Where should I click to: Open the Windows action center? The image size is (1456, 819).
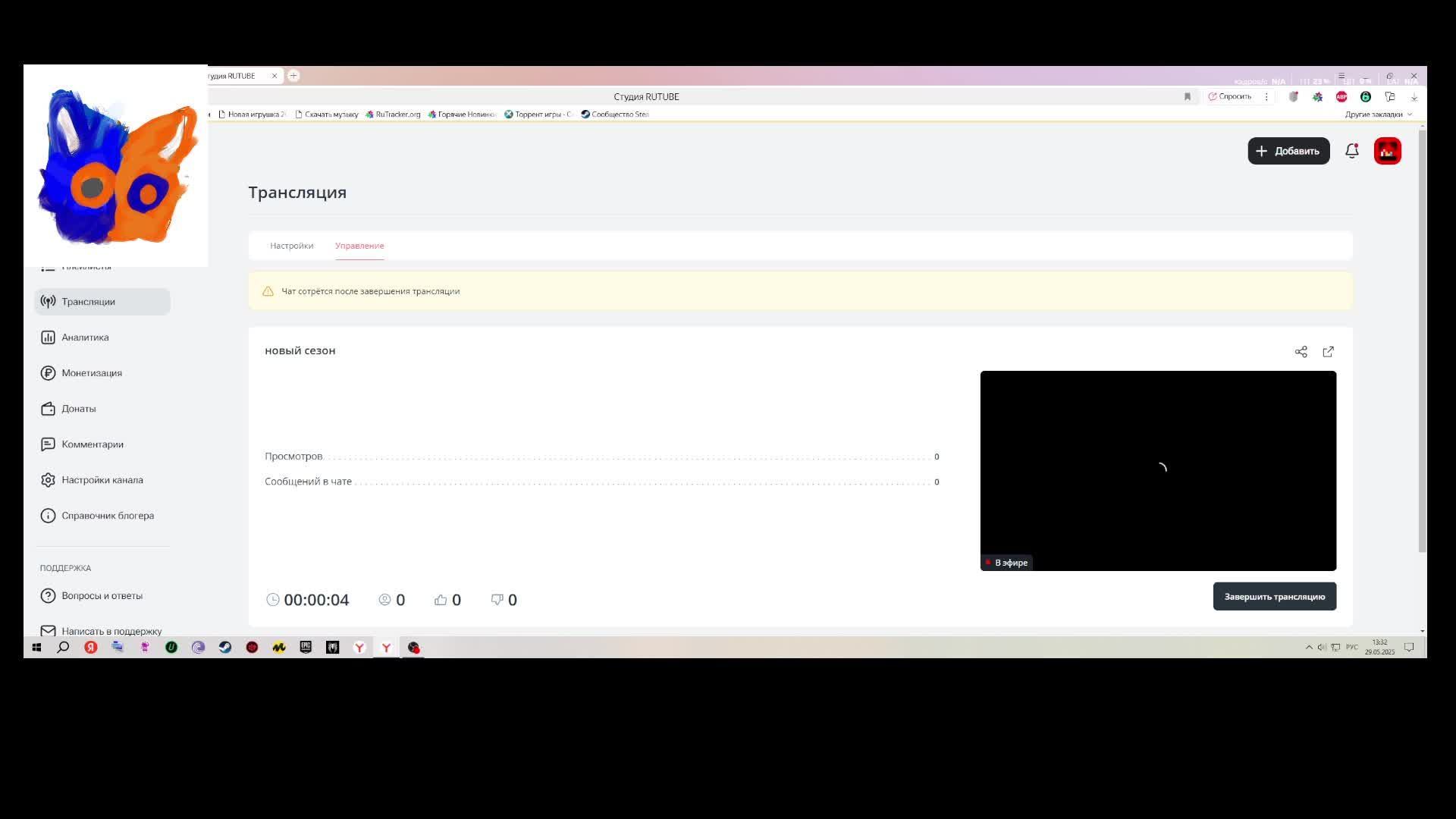click(x=1409, y=648)
